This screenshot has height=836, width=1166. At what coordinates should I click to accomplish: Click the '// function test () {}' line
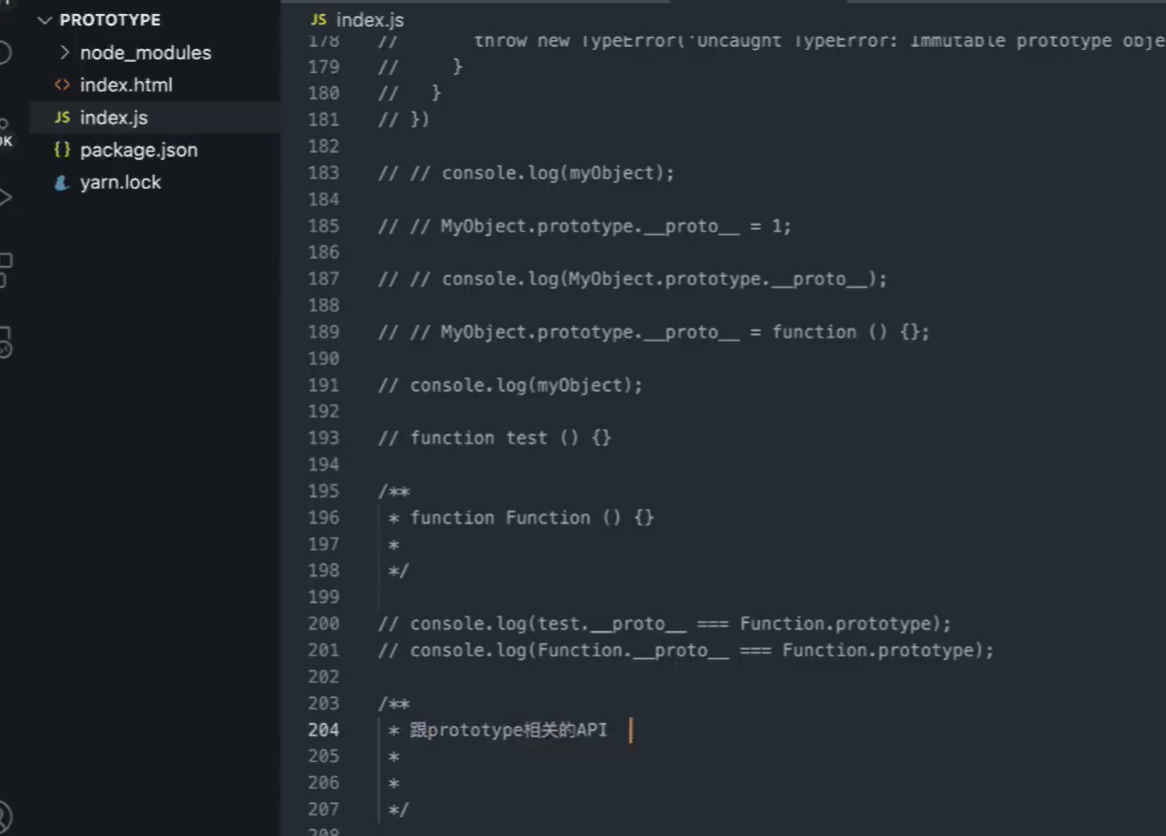(495, 438)
